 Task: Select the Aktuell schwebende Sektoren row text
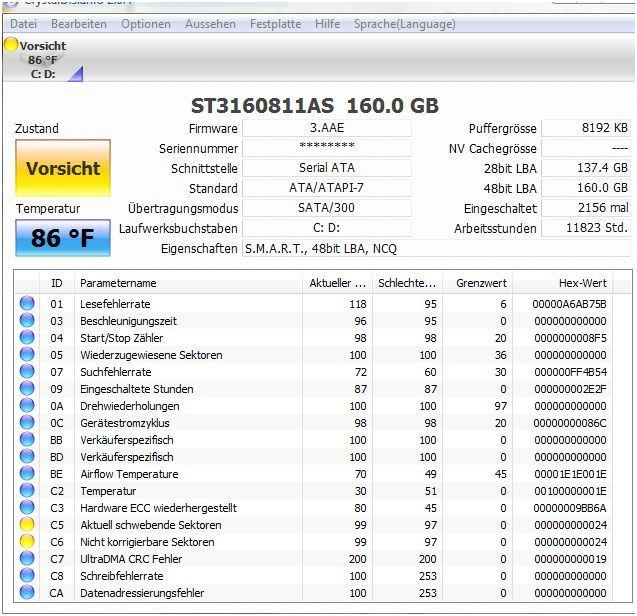pos(151,525)
